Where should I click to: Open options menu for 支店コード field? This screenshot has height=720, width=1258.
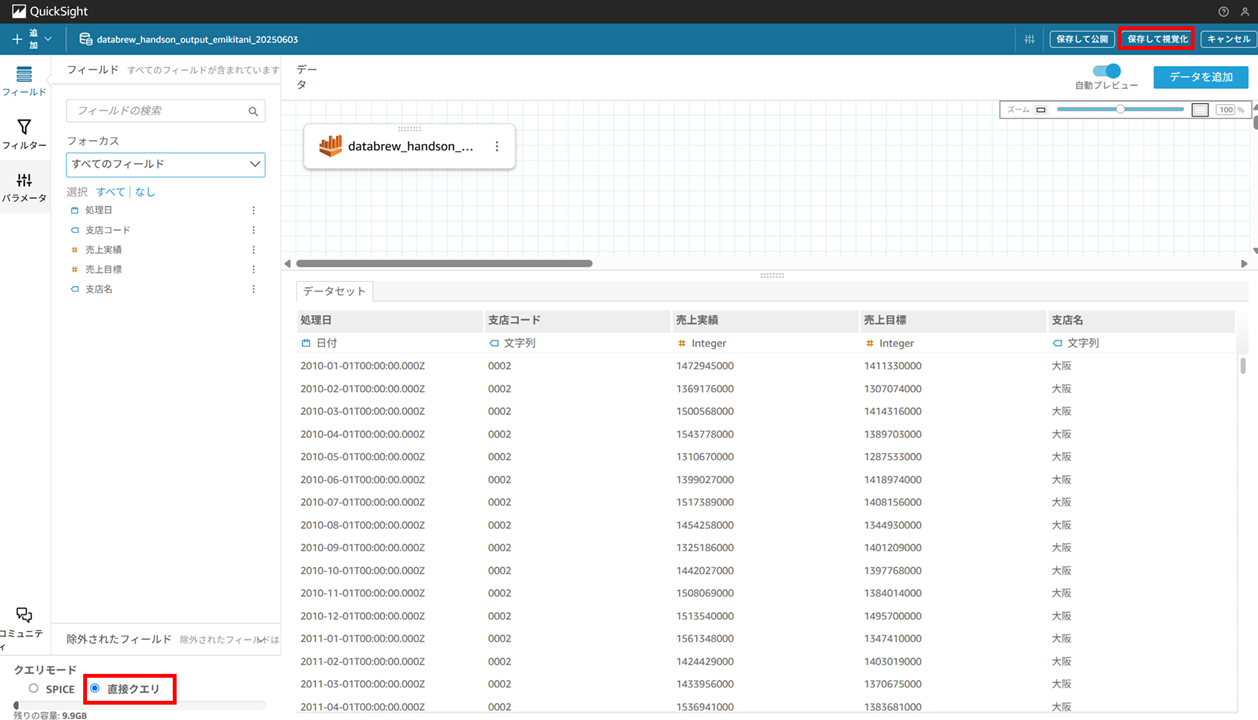click(253, 230)
